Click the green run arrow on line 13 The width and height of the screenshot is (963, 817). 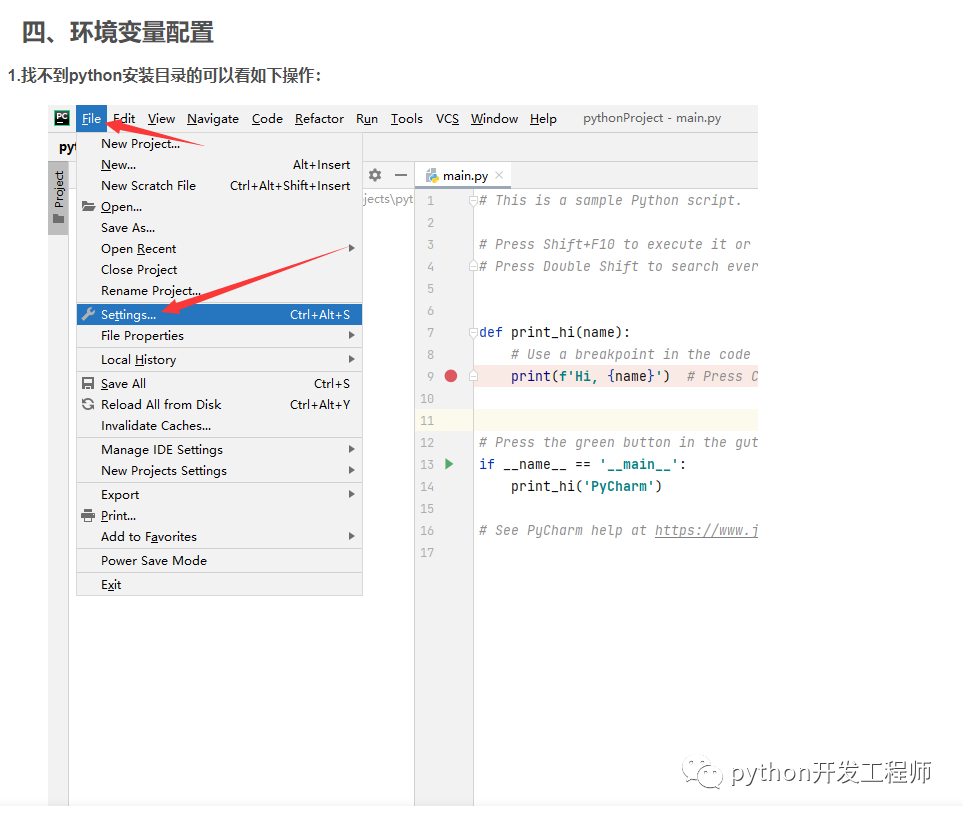pos(450,464)
